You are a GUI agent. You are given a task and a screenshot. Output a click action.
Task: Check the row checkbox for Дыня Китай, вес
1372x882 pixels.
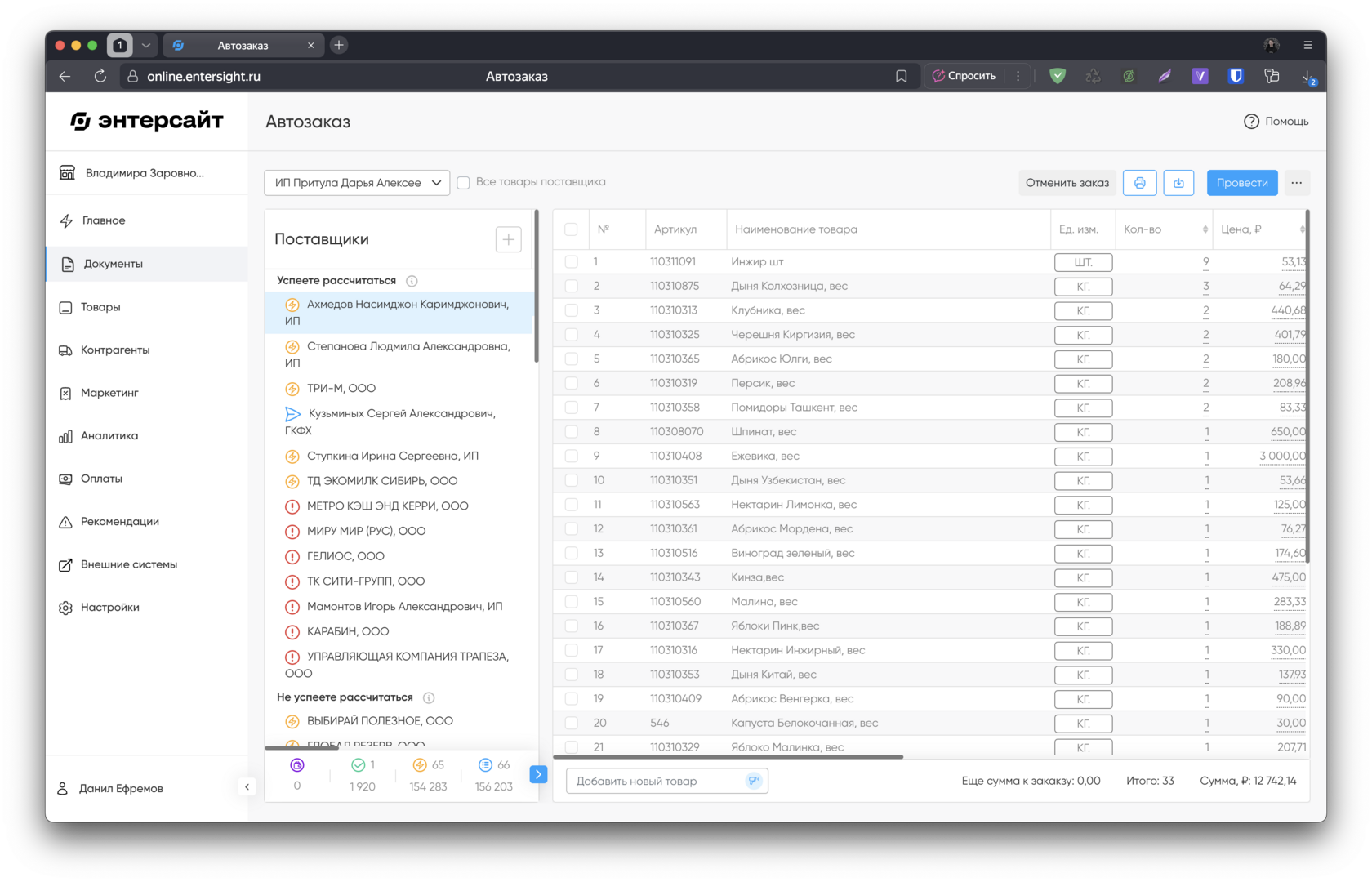572,675
